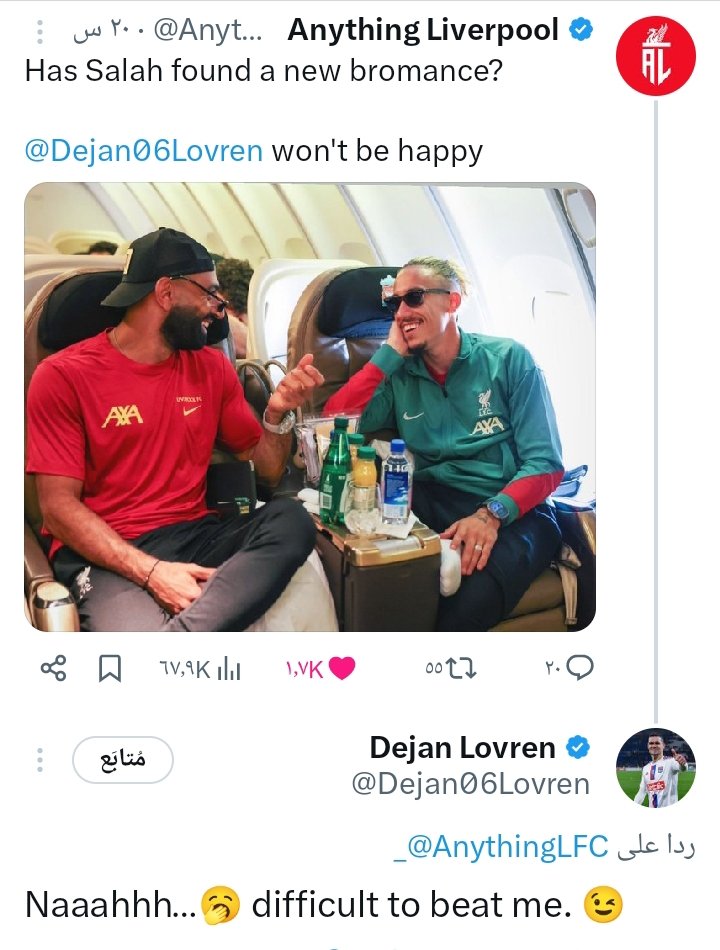This screenshot has width=720, height=950.
Task: Open Lovren's reply text 'Naaahhh... difficult to beat me'
Action: (300, 905)
